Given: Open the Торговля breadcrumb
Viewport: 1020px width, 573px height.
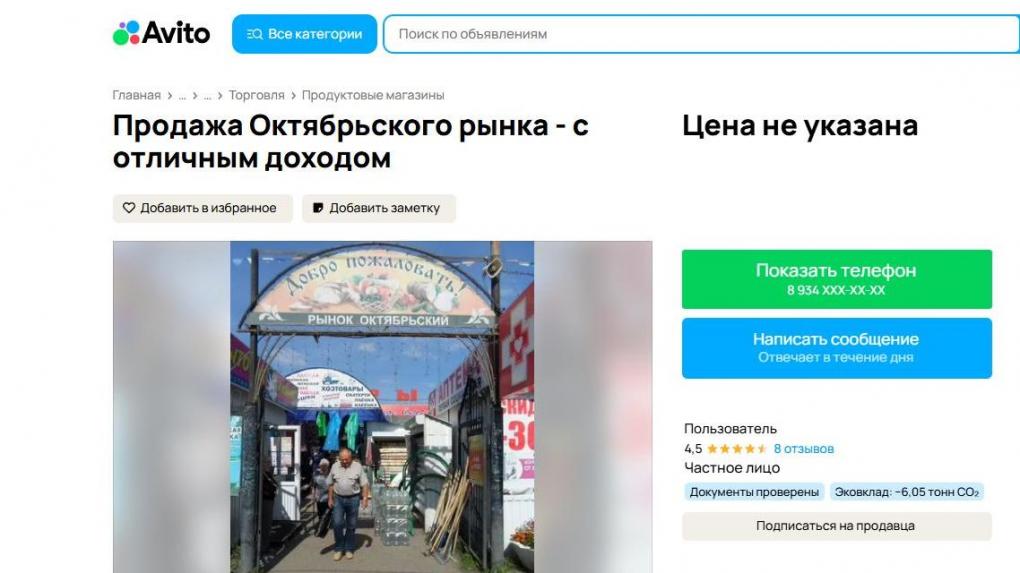Looking at the screenshot, I should click(x=256, y=95).
